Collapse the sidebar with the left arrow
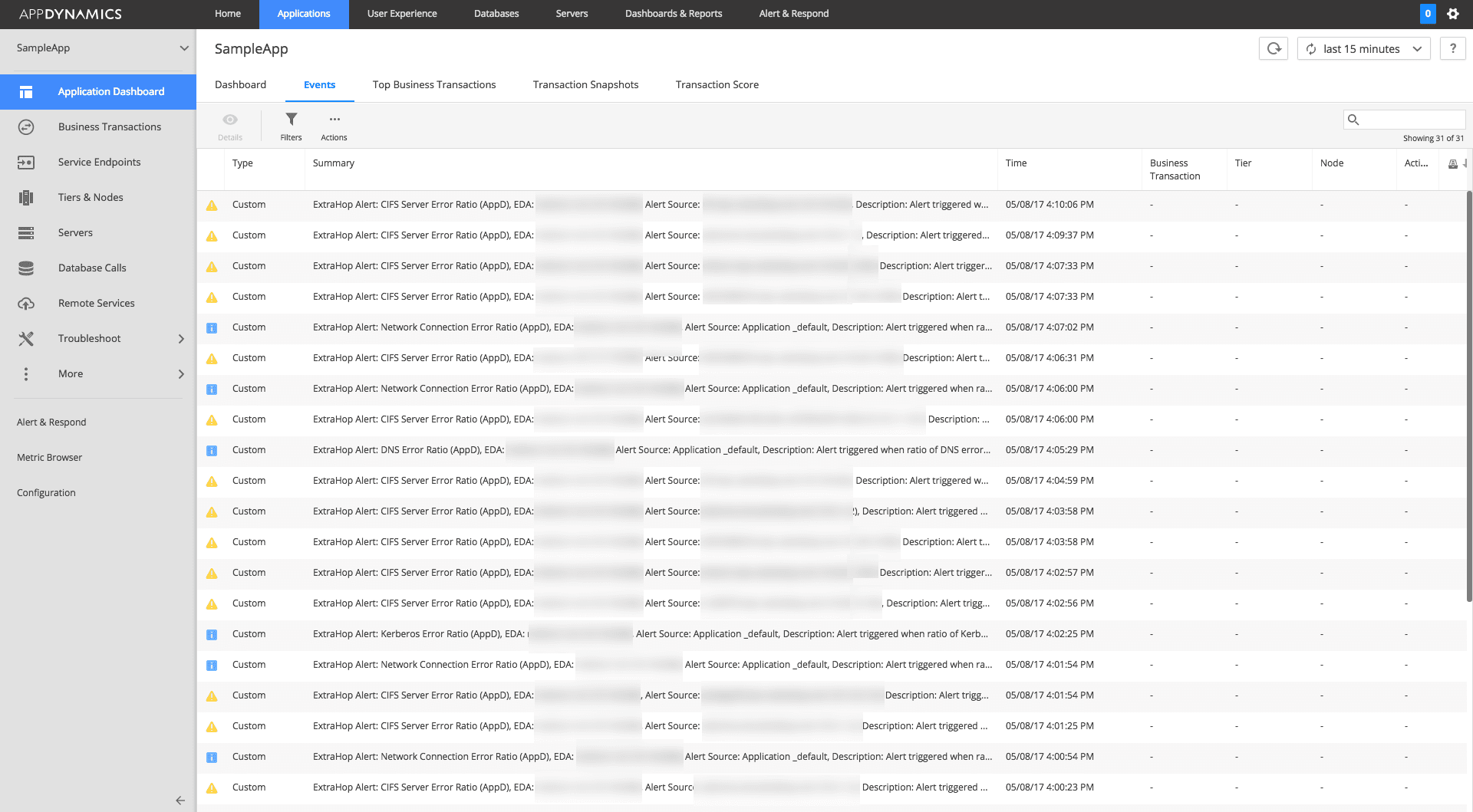Screen dimensions: 1473x812 tap(180, 800)
